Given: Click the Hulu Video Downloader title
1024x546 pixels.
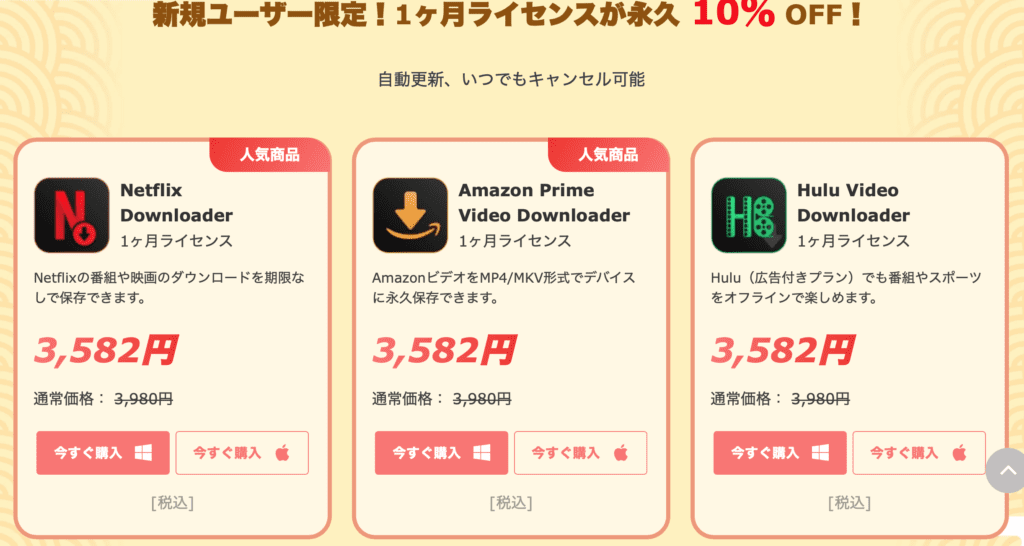Looking at the screenshot, I should [x=853, y=202].
